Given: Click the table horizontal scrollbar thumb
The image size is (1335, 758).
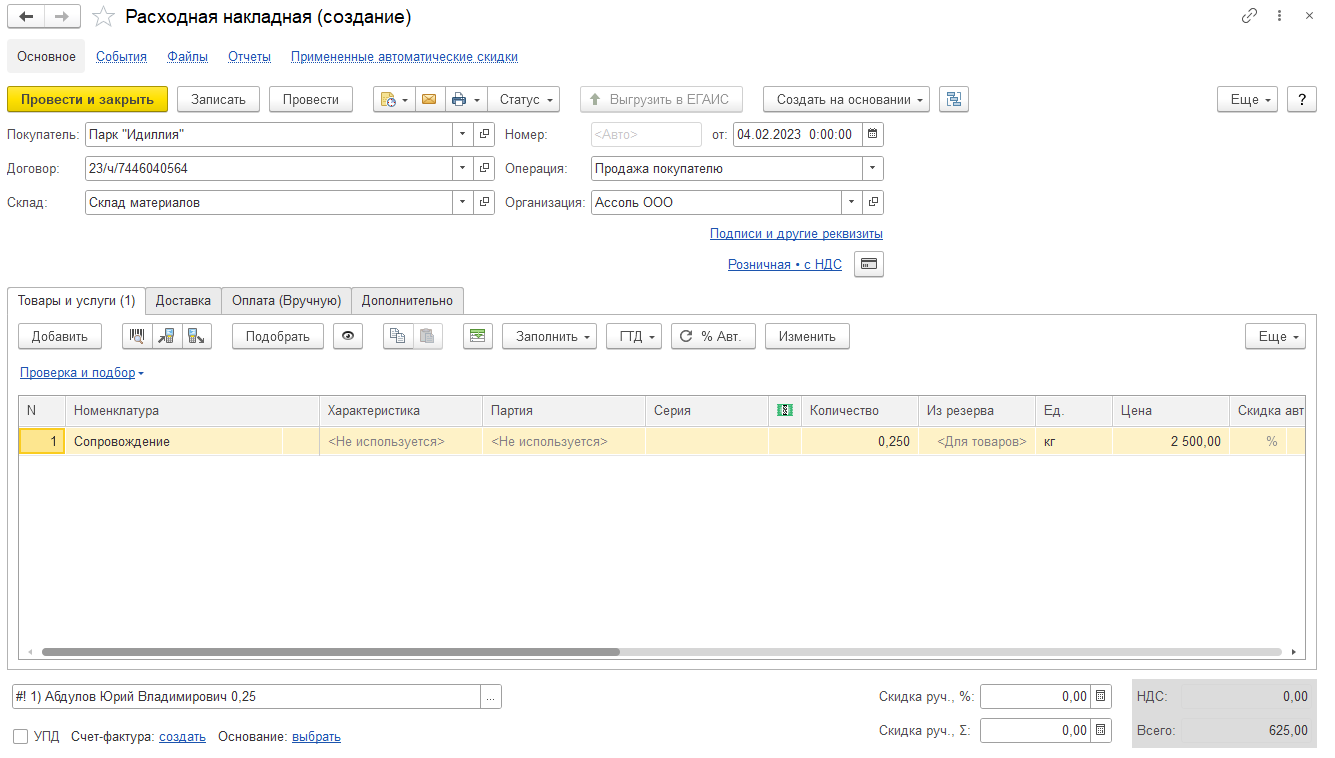Looking at the screenshot, I should (331, 652).
